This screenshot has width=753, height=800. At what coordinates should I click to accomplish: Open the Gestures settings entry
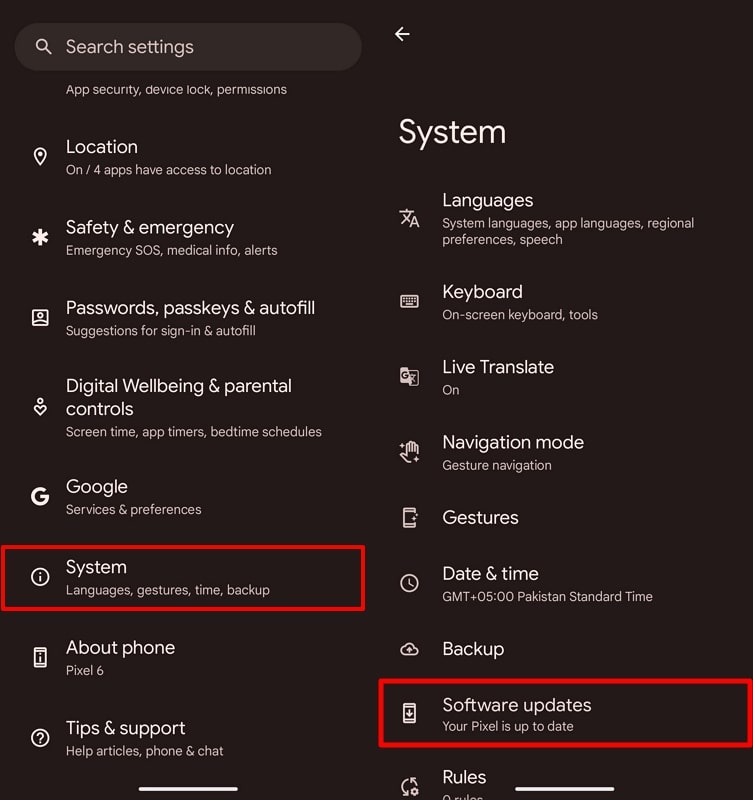tap(480, 517)
